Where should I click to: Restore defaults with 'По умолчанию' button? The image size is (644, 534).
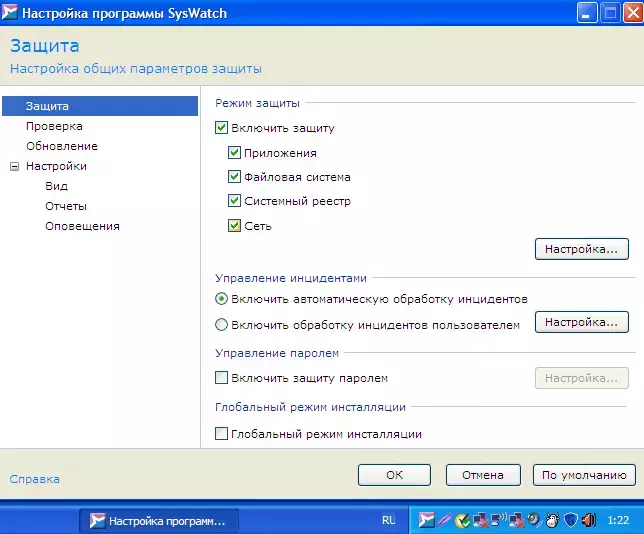584,475
